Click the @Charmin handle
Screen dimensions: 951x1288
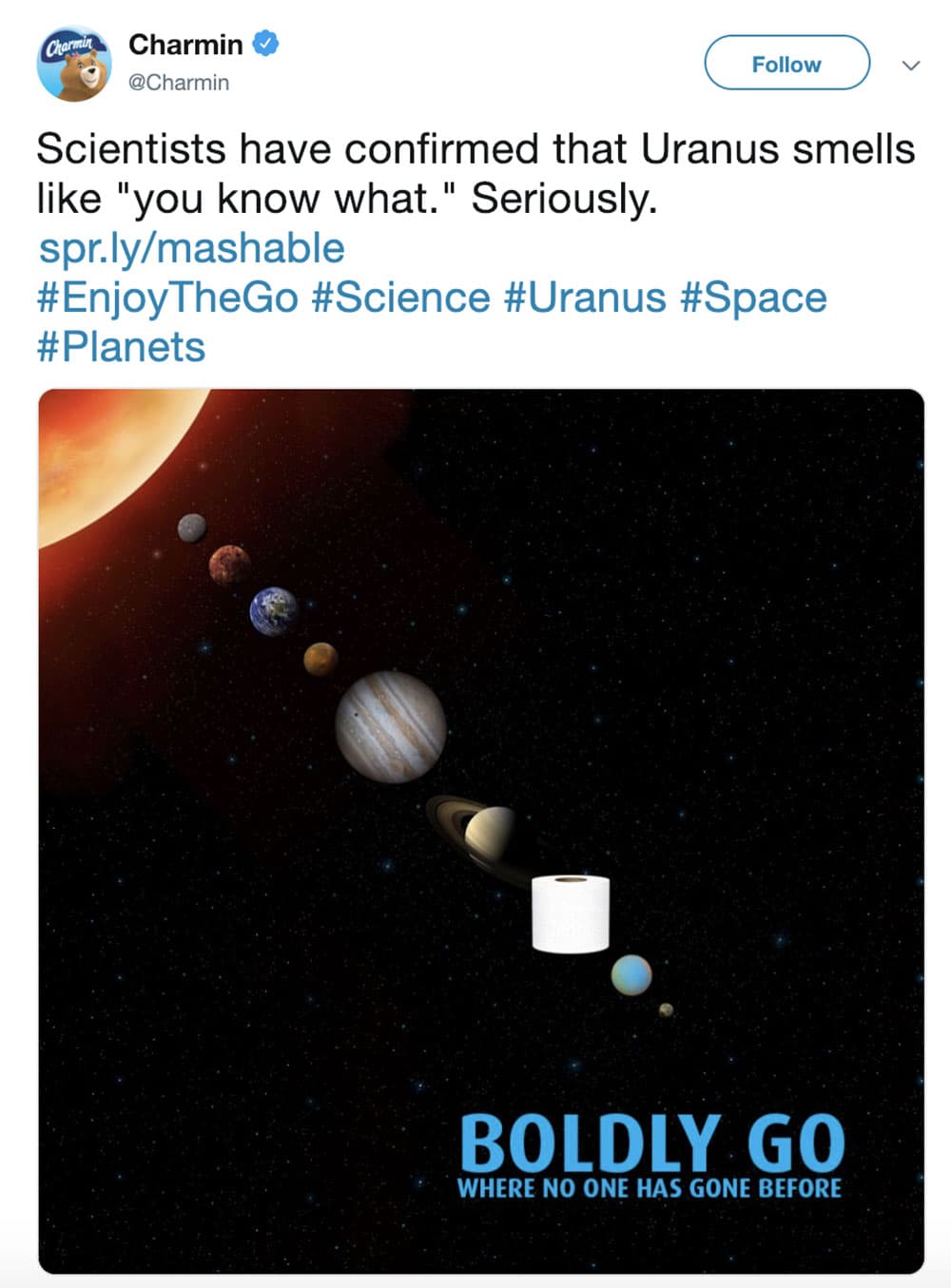(179, 83)
